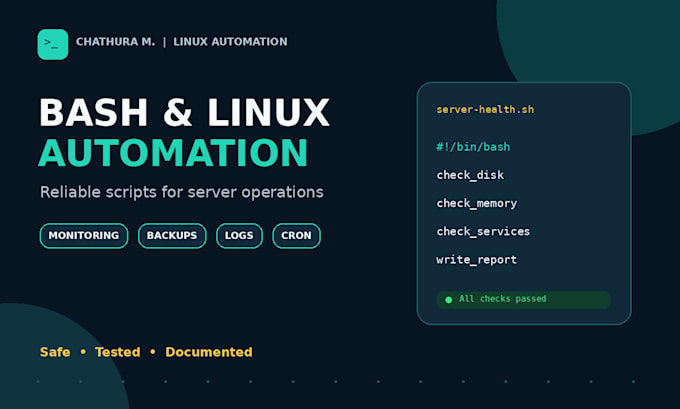Select the LOGS tag pill

coord(239,236)
